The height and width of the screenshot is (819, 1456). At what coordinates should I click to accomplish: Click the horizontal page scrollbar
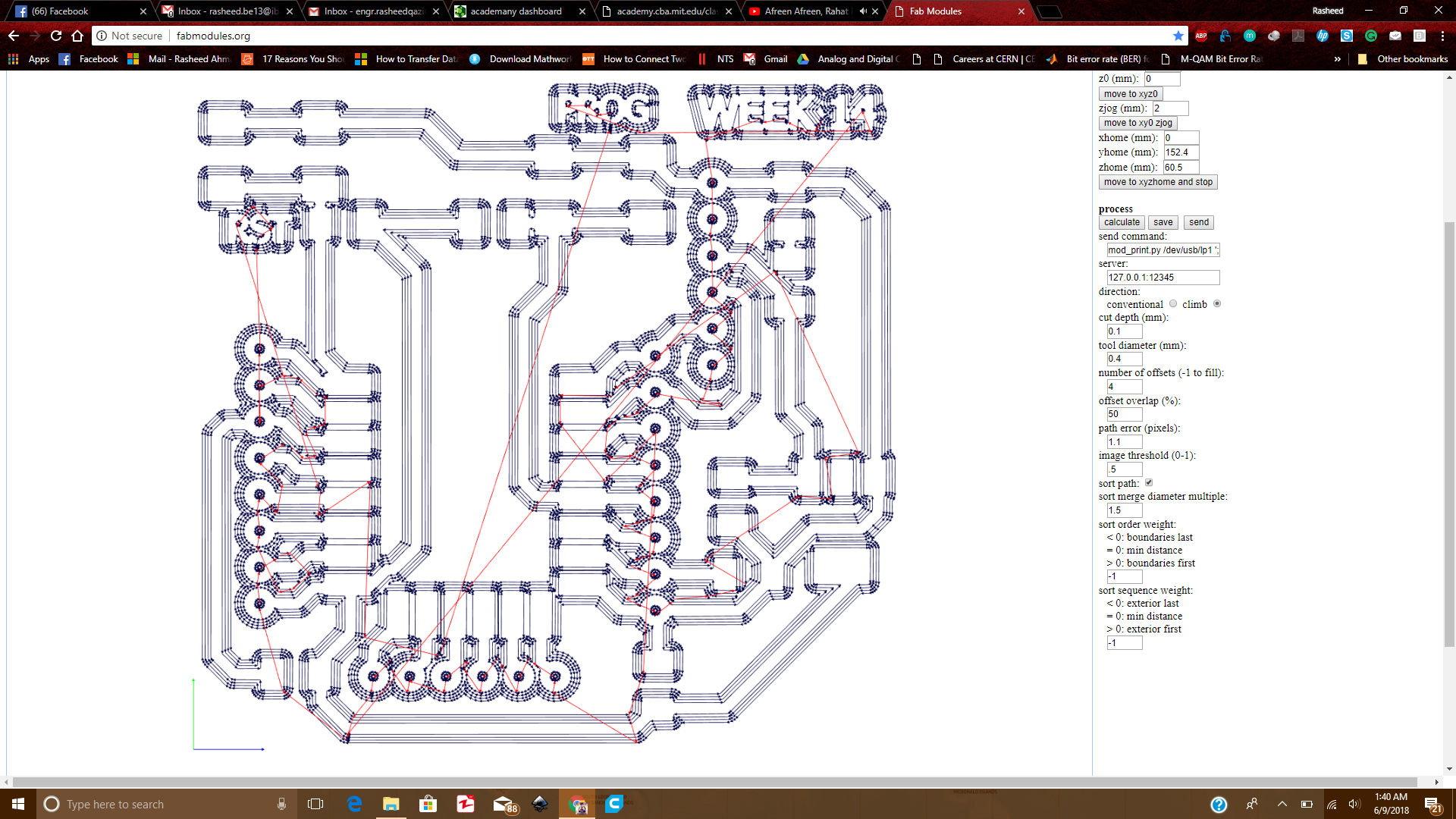click(713, 782)
